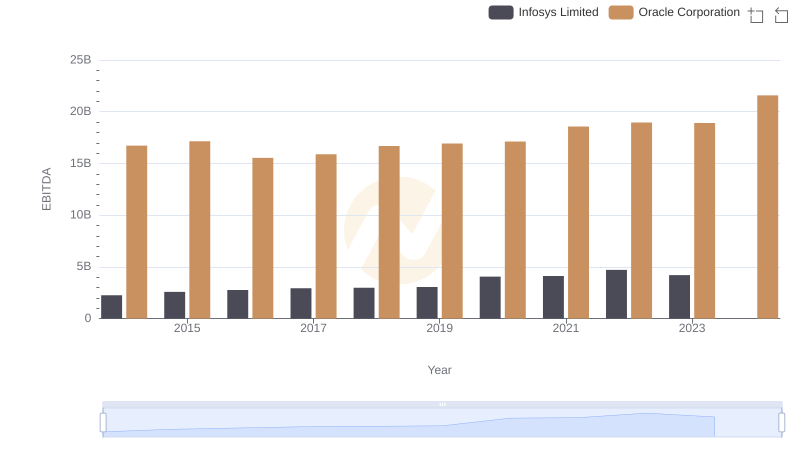This screenshot has height=461, width=800.
Task: Click the area zoom tool icon
Action: (x=756, y=15)
